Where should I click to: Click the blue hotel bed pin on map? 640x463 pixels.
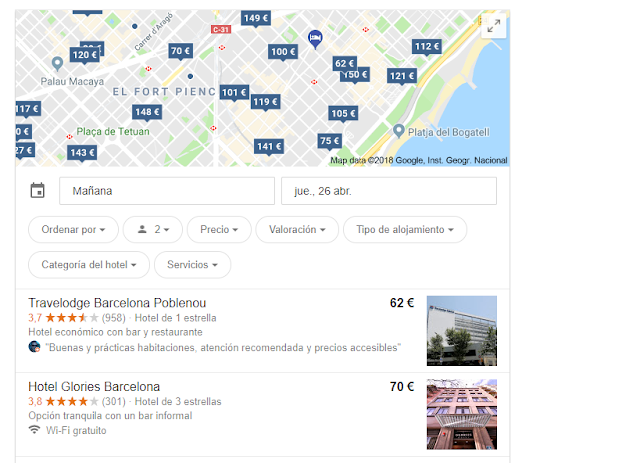click(x=315, y=39)
